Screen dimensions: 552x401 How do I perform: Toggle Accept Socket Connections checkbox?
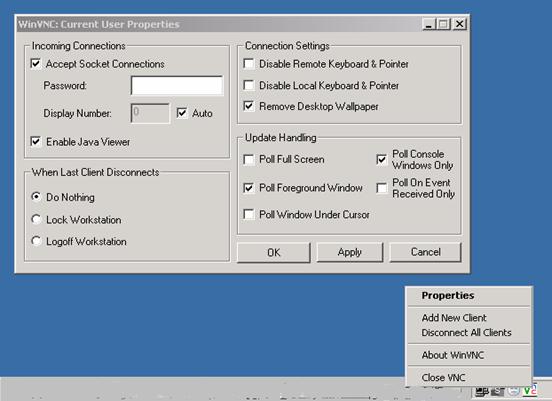tap(36, 64)
